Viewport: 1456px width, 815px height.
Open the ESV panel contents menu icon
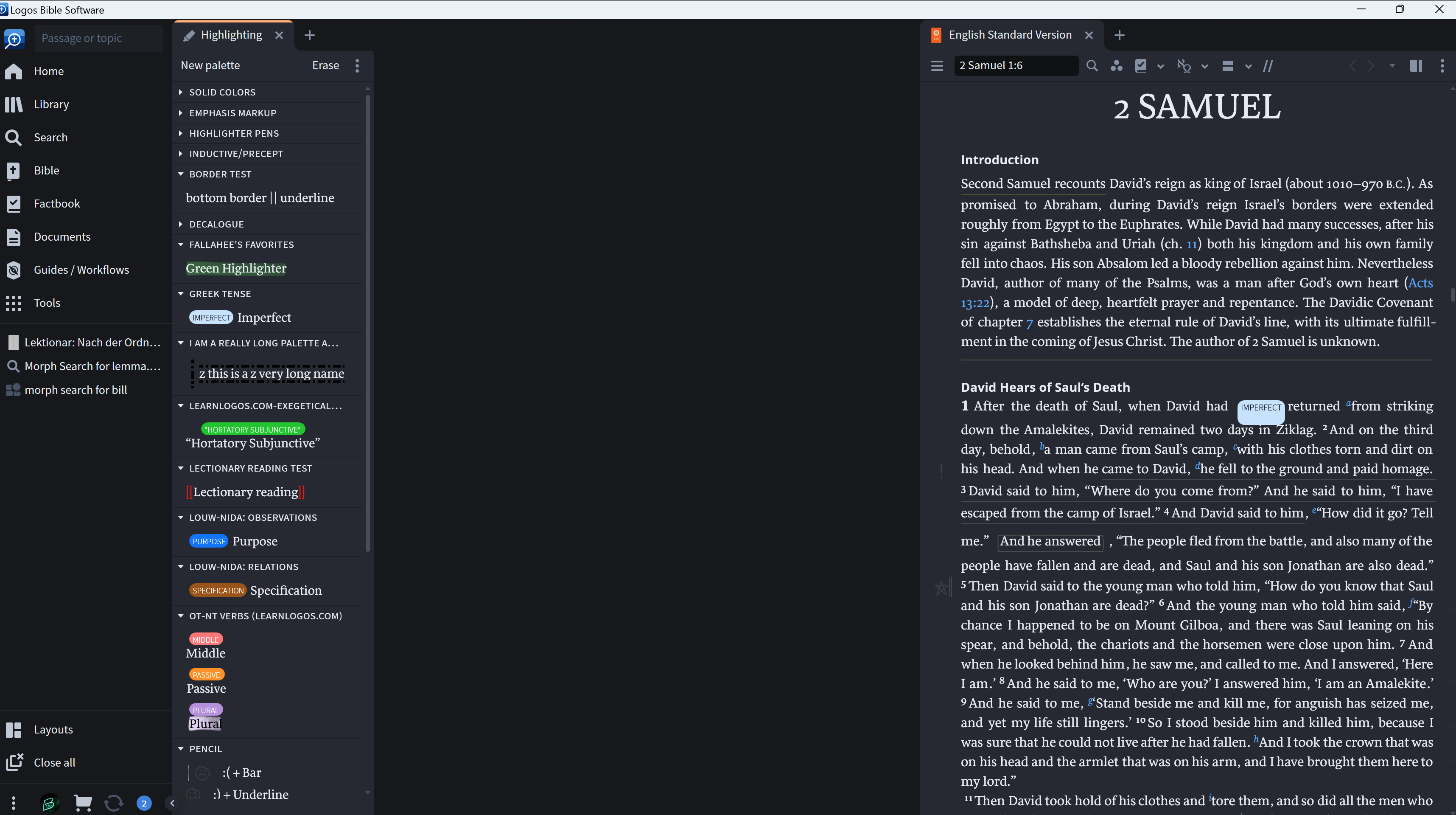click(x=937, y=66)
